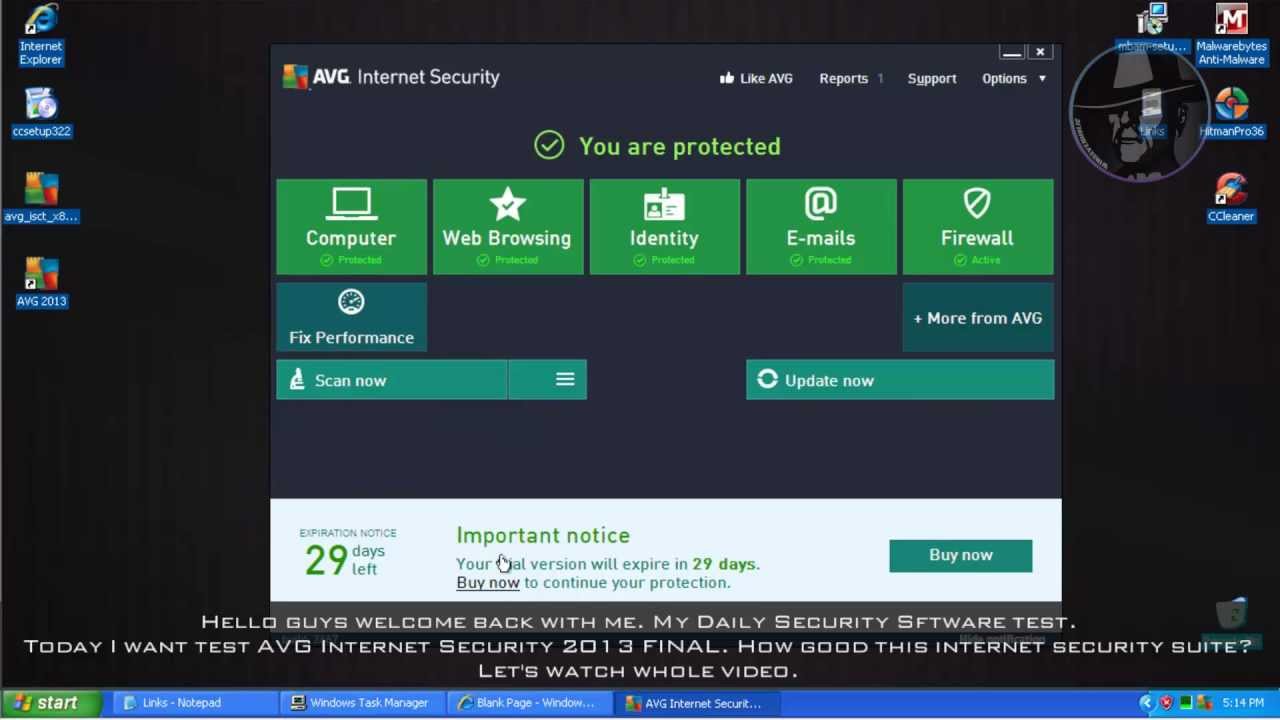The height and width of the screenshot is (720, 1280).
Task: Click the Scan now button
Action: (x=391, y=380)
